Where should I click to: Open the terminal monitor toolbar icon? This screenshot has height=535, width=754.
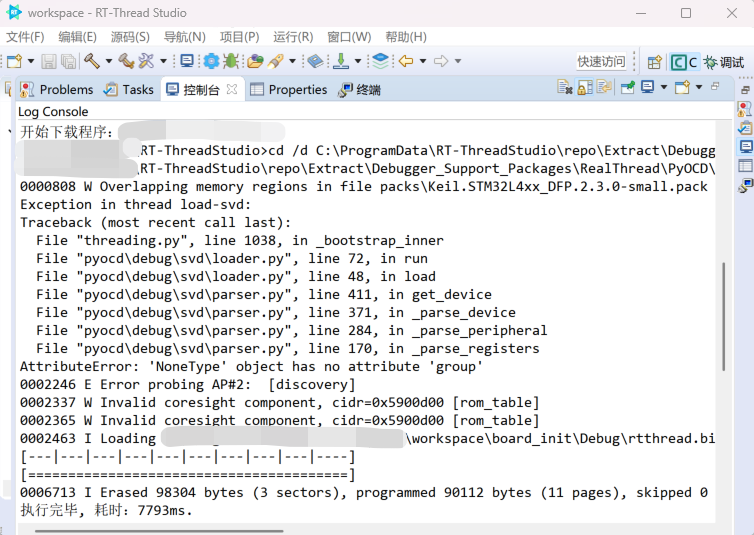pos(187,61)
